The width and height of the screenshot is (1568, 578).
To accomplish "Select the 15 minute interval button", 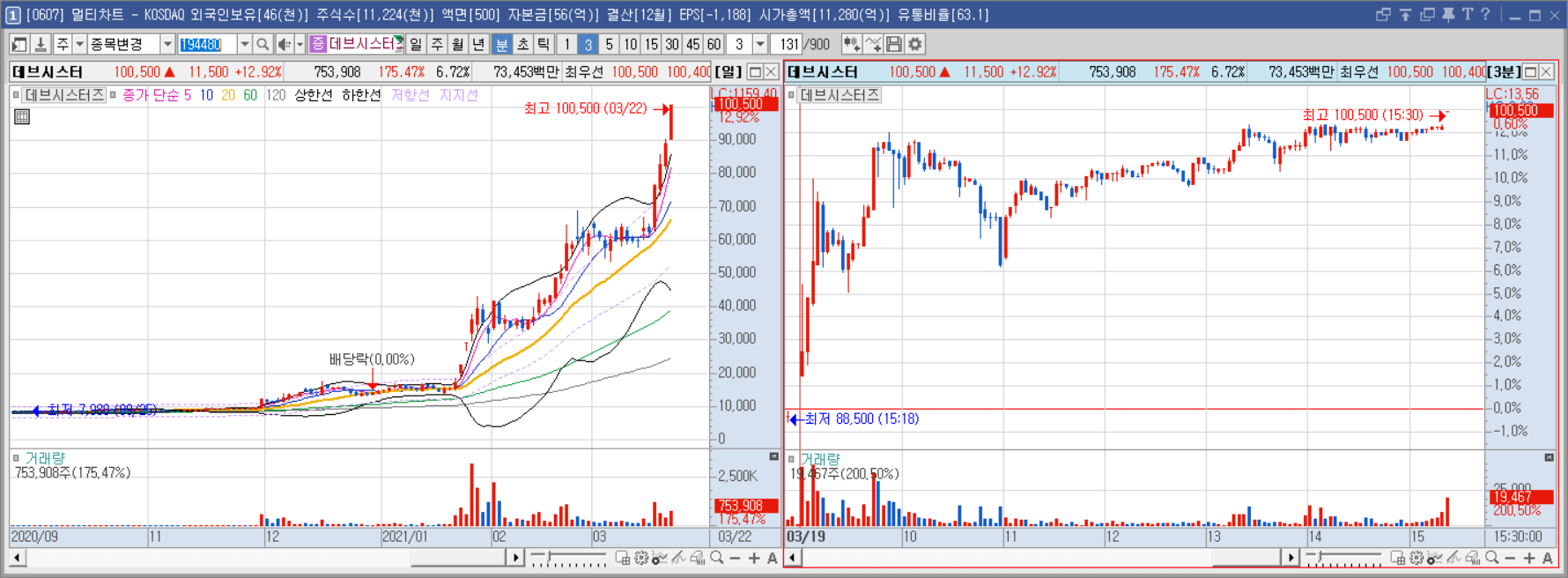I will coord(651,44).
